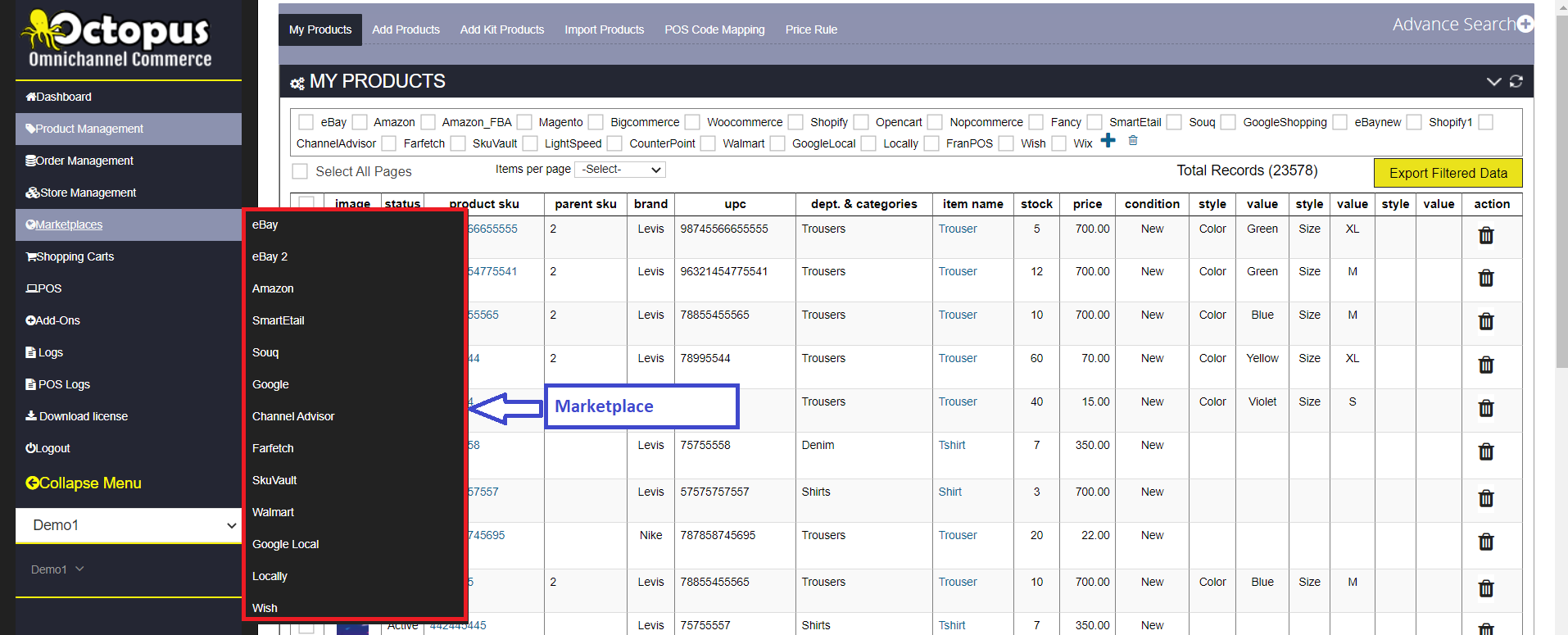1568x635 pixels.
Task: Tick the Wish filter checkbox
Action: [x=1006, y=143]
